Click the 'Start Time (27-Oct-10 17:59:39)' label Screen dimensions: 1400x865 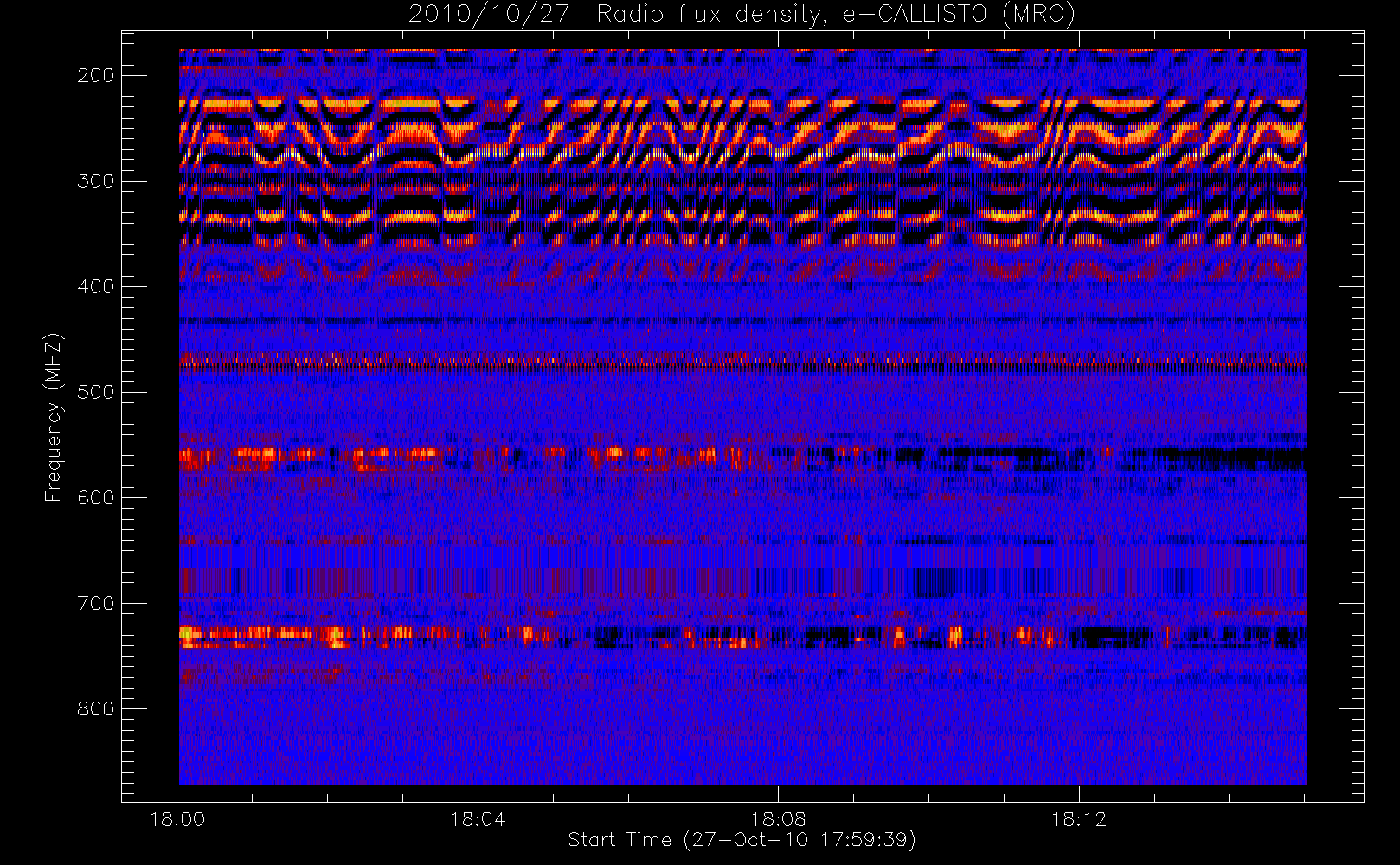742,840
